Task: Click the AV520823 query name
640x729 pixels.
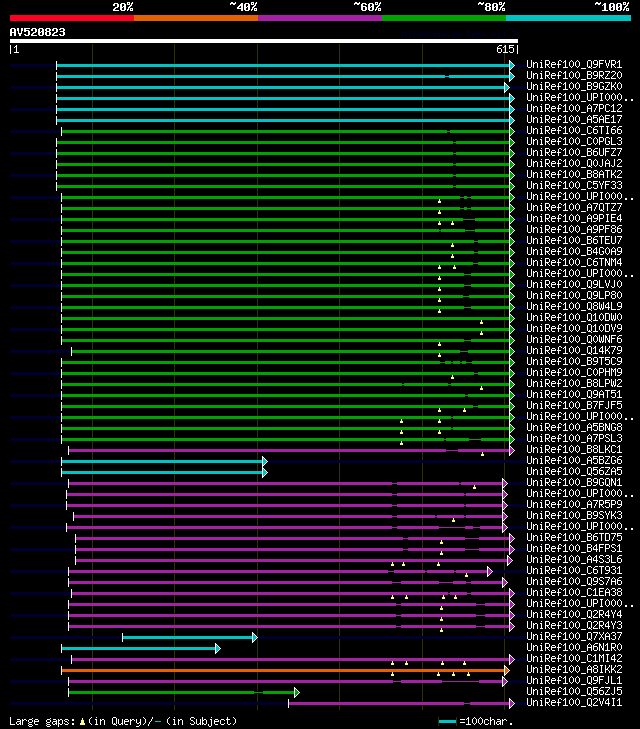Action: pos(38,33)
